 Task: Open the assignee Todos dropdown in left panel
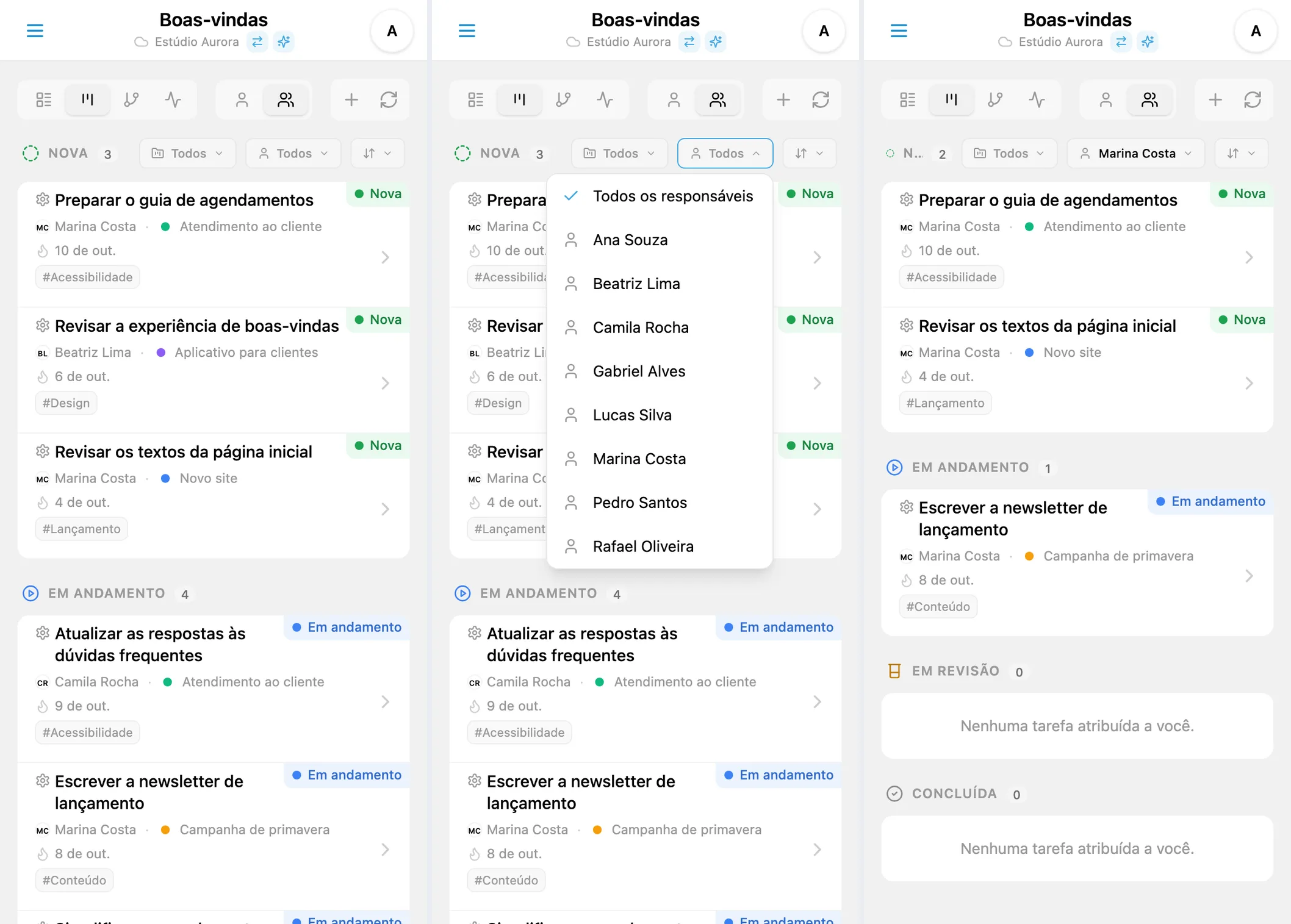[293, 153]
